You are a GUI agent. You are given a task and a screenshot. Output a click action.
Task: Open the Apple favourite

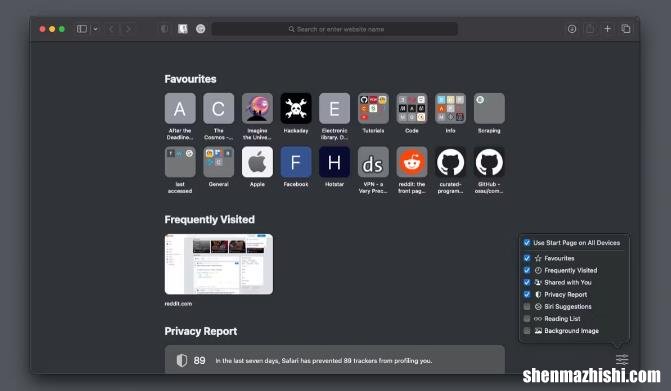[x=257, y=162]
